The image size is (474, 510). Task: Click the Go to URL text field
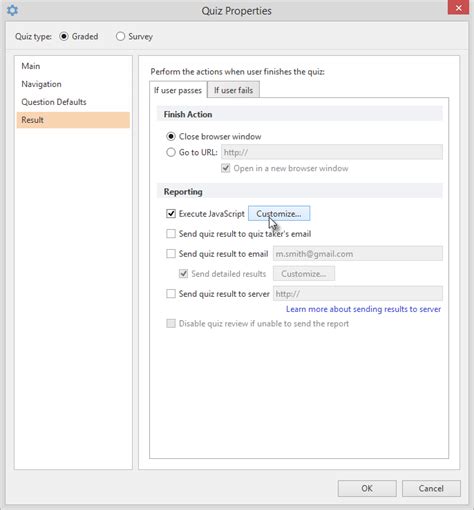tap(332, 152)
